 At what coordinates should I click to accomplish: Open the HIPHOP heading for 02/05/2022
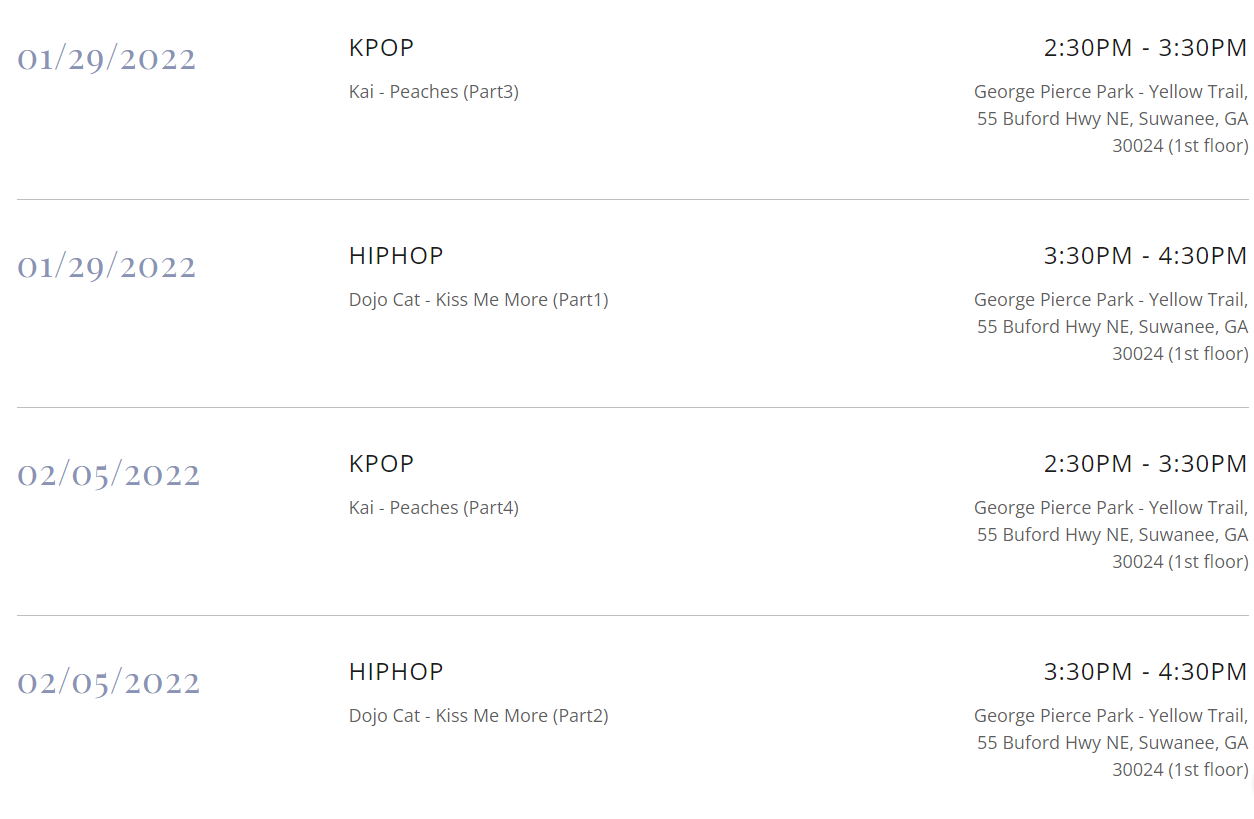tap(396, 672)
